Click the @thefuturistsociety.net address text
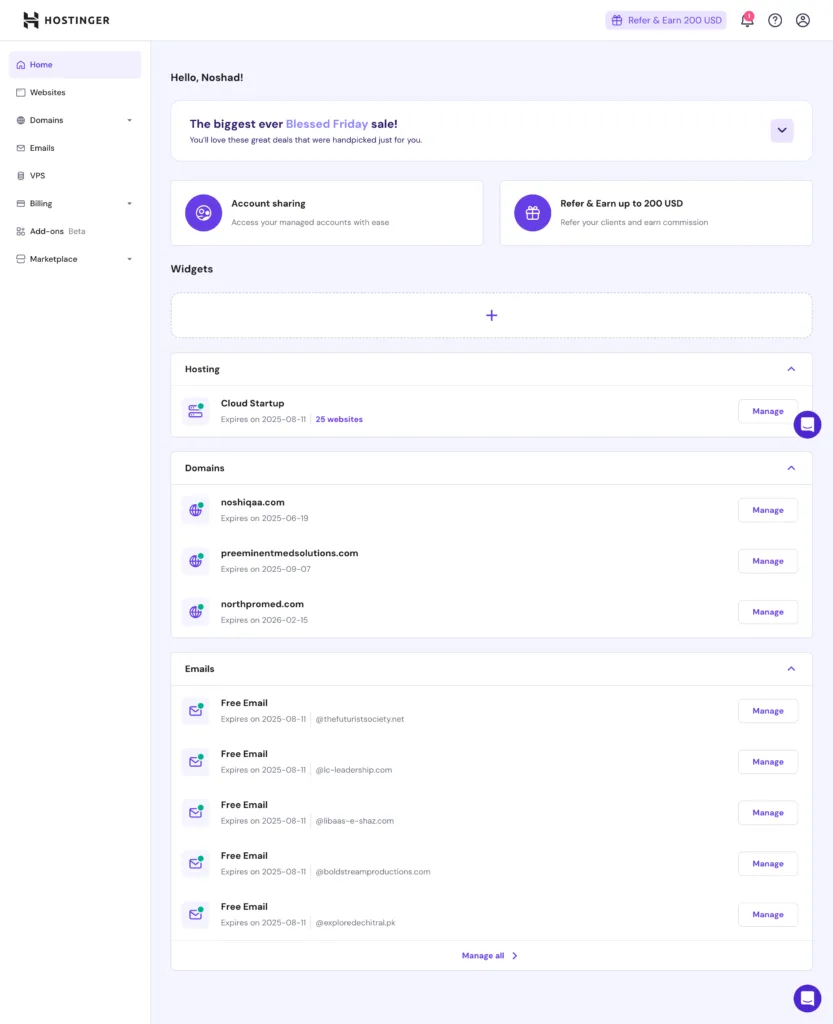 [360, 719]
